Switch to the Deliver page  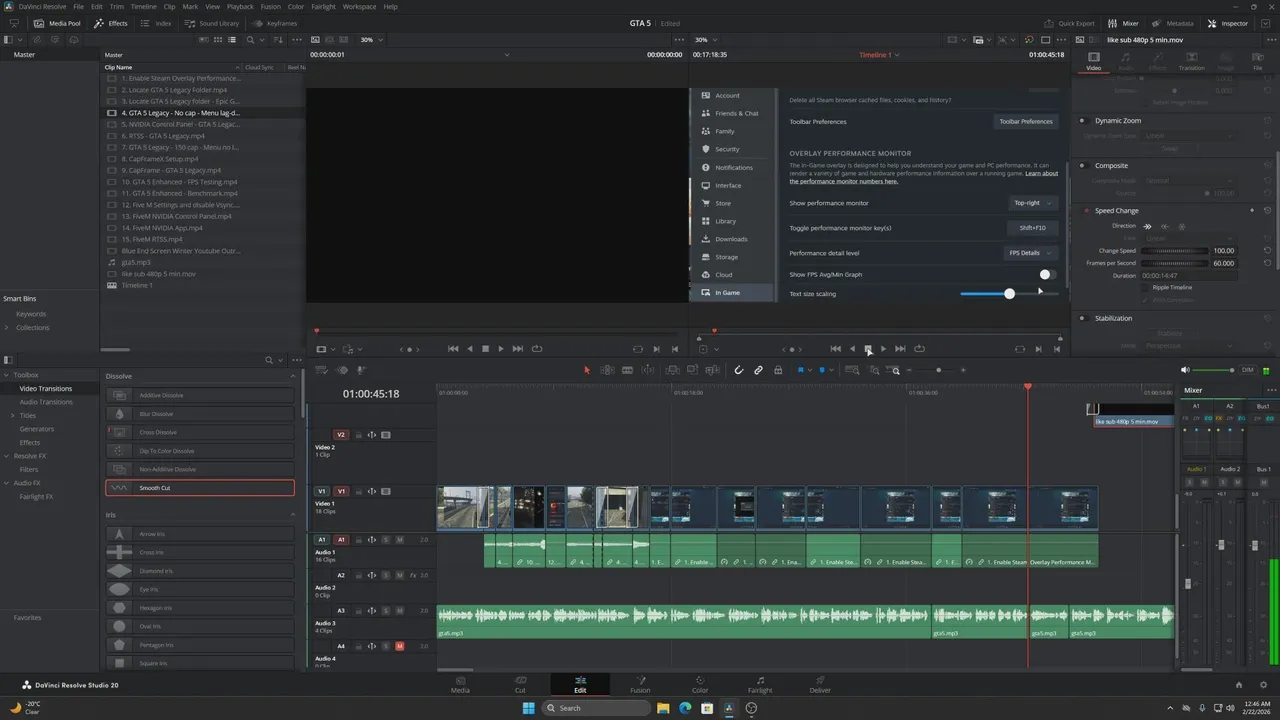coord(820,684)
